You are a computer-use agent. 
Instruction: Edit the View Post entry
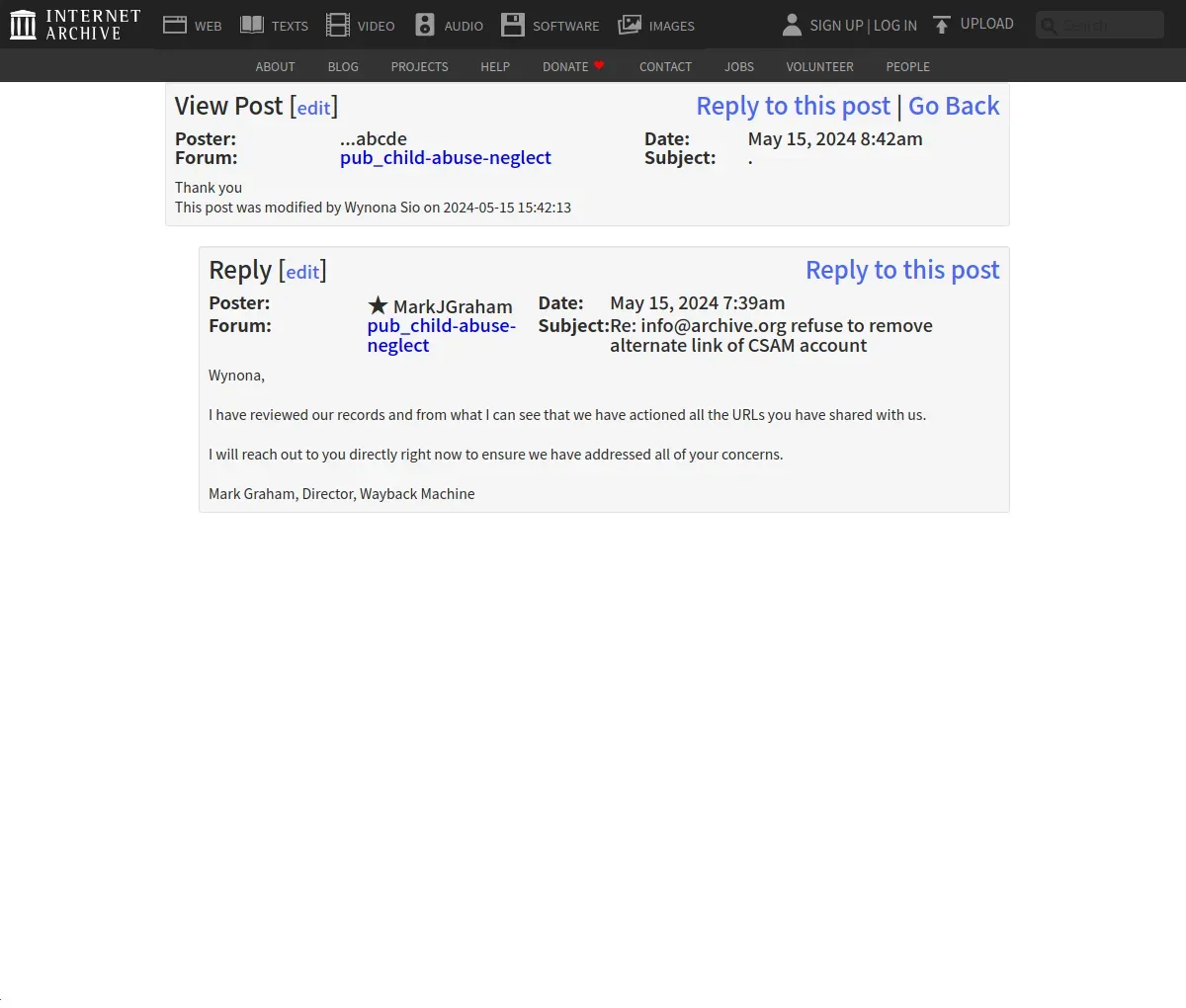314,109
